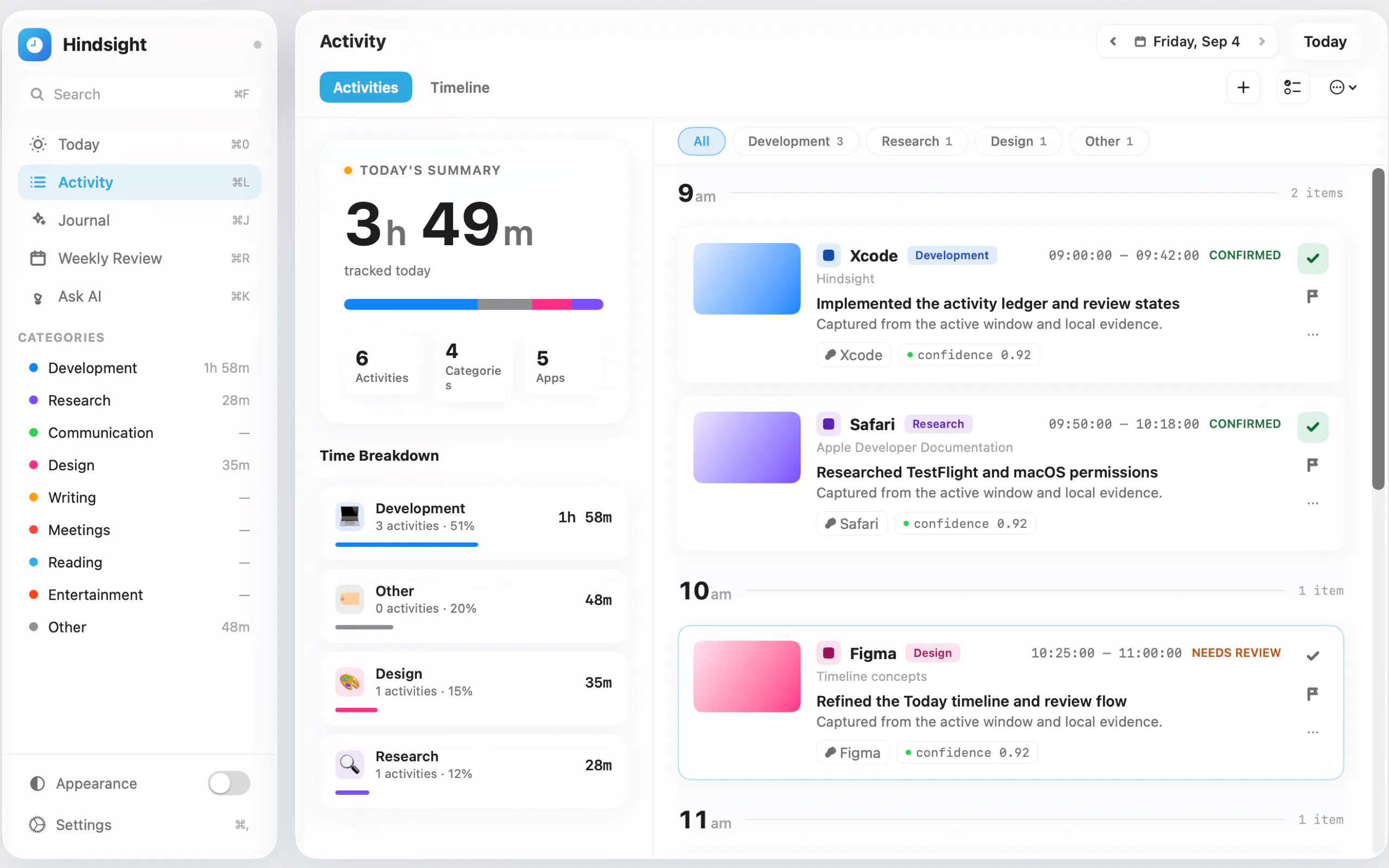
Task: Open more options for Safari activity
Action: (x=1312, y=503)
